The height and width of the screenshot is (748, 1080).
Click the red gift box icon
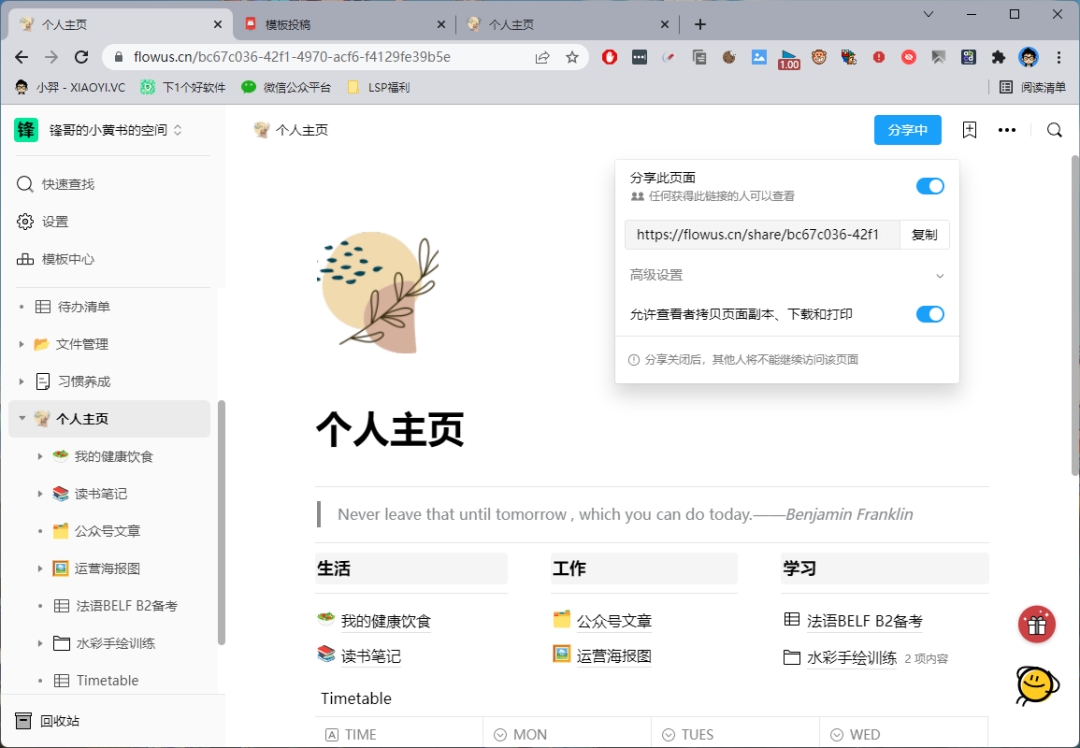[1037, 625]
